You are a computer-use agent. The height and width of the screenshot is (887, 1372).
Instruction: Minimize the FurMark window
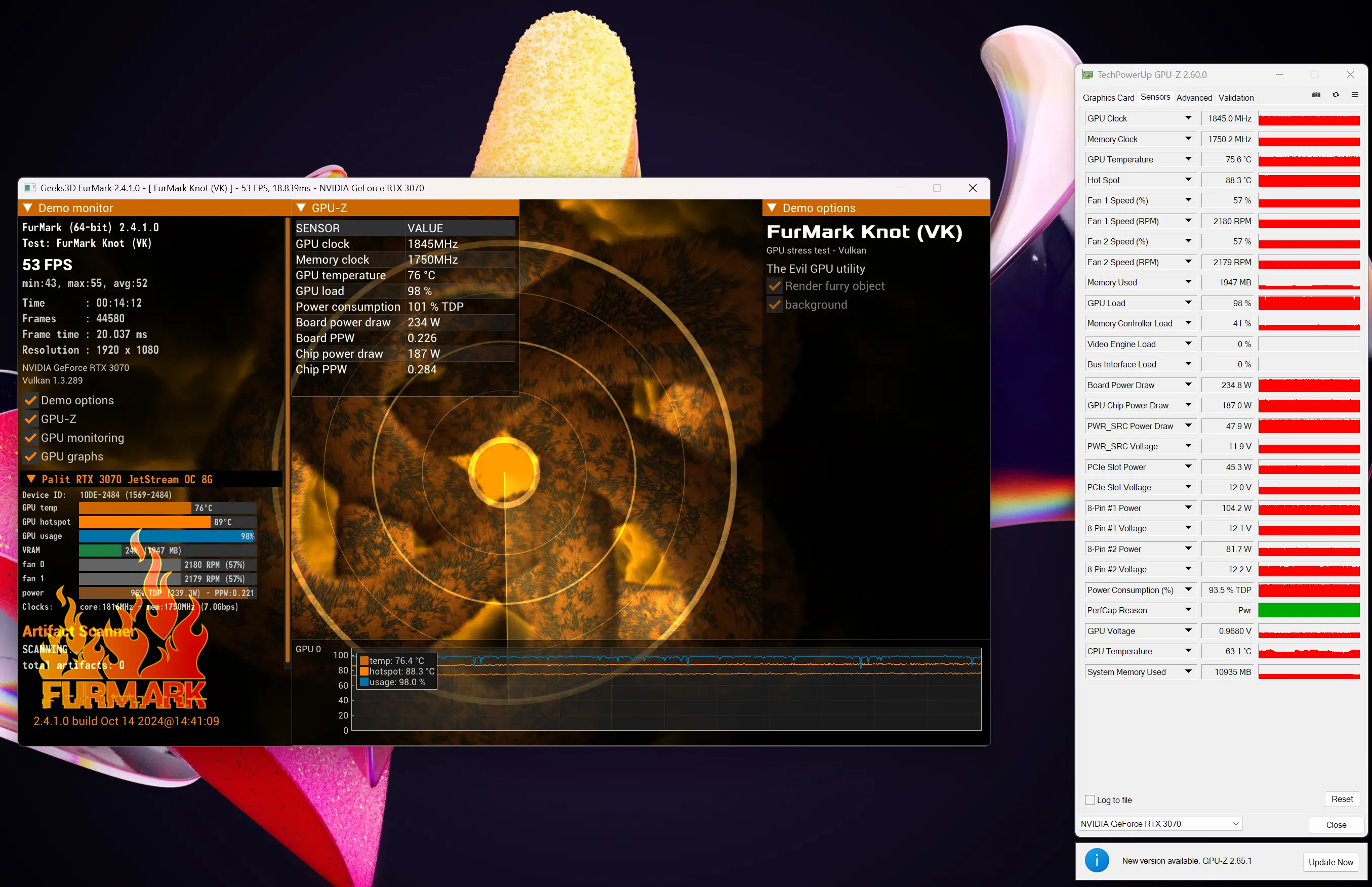click(x=902, y=188)
